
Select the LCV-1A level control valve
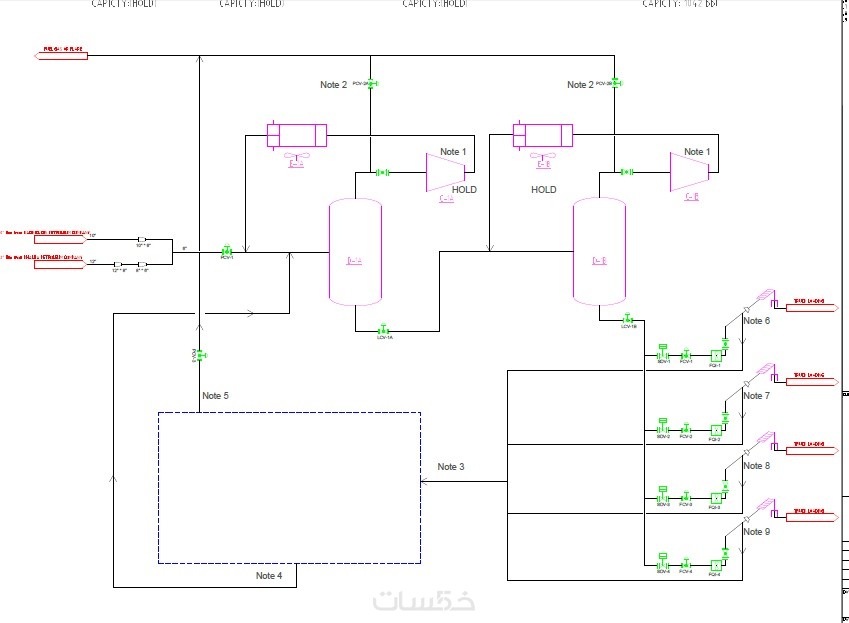[383, 330]
